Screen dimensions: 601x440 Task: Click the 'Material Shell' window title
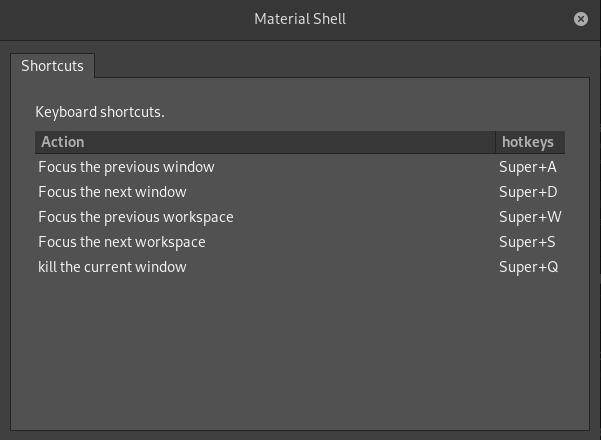pyautogui.click(x=300, y=19)
